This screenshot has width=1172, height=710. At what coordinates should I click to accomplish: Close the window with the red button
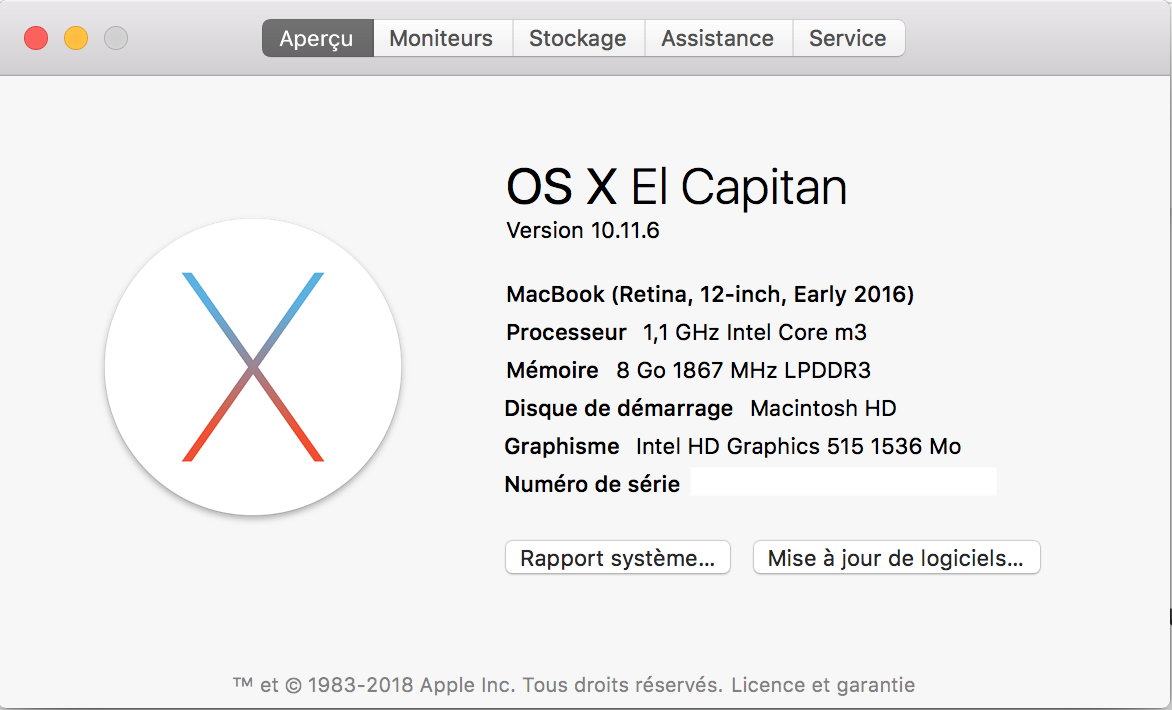36,39
